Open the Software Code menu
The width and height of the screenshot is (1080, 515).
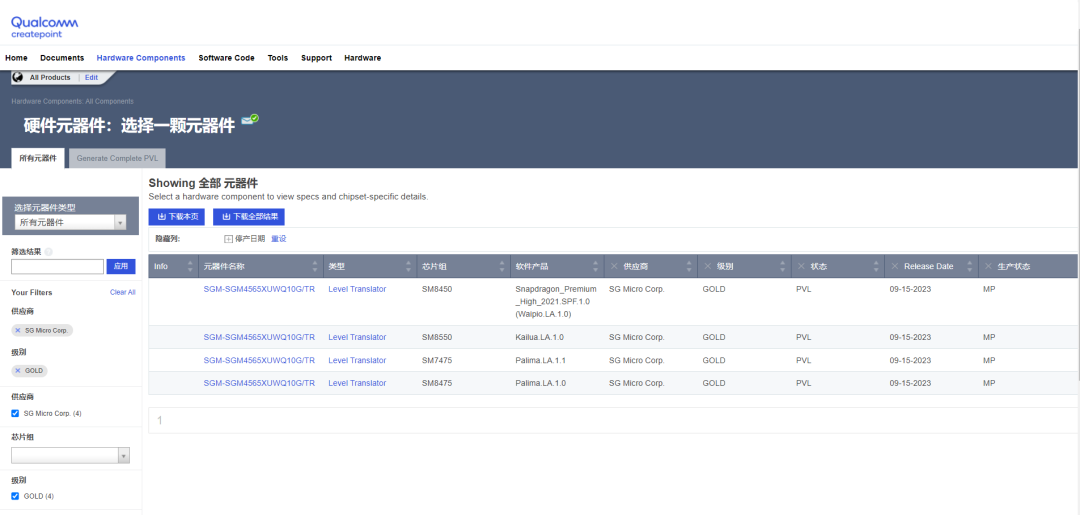tap(227, 58)
